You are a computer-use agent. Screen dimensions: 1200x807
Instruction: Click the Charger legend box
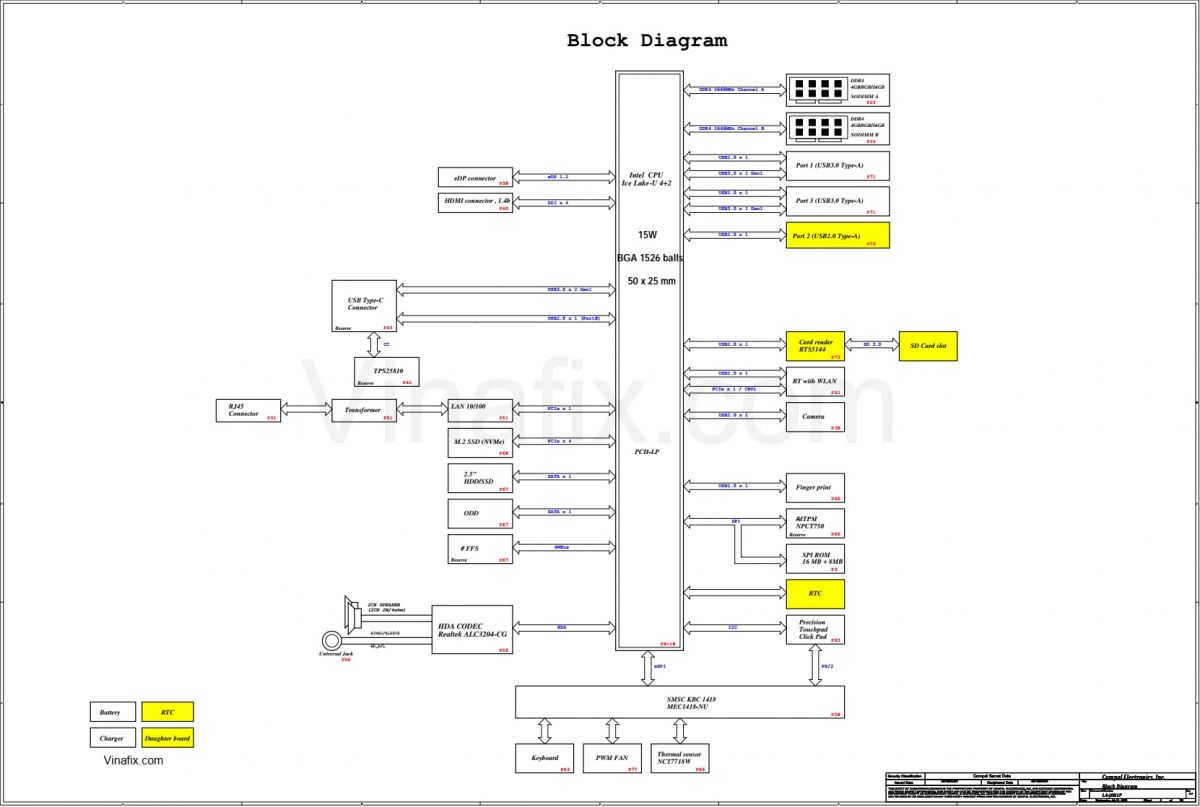(111, 738)
